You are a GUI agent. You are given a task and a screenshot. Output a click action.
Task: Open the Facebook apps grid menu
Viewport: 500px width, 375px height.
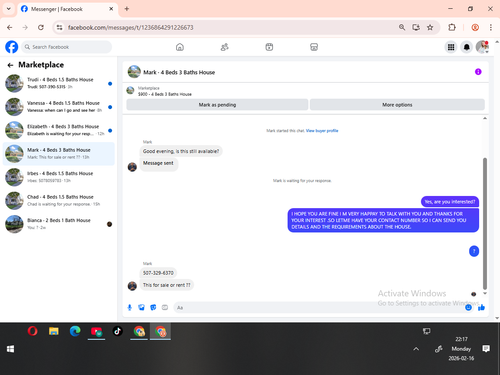pos(451,47)
